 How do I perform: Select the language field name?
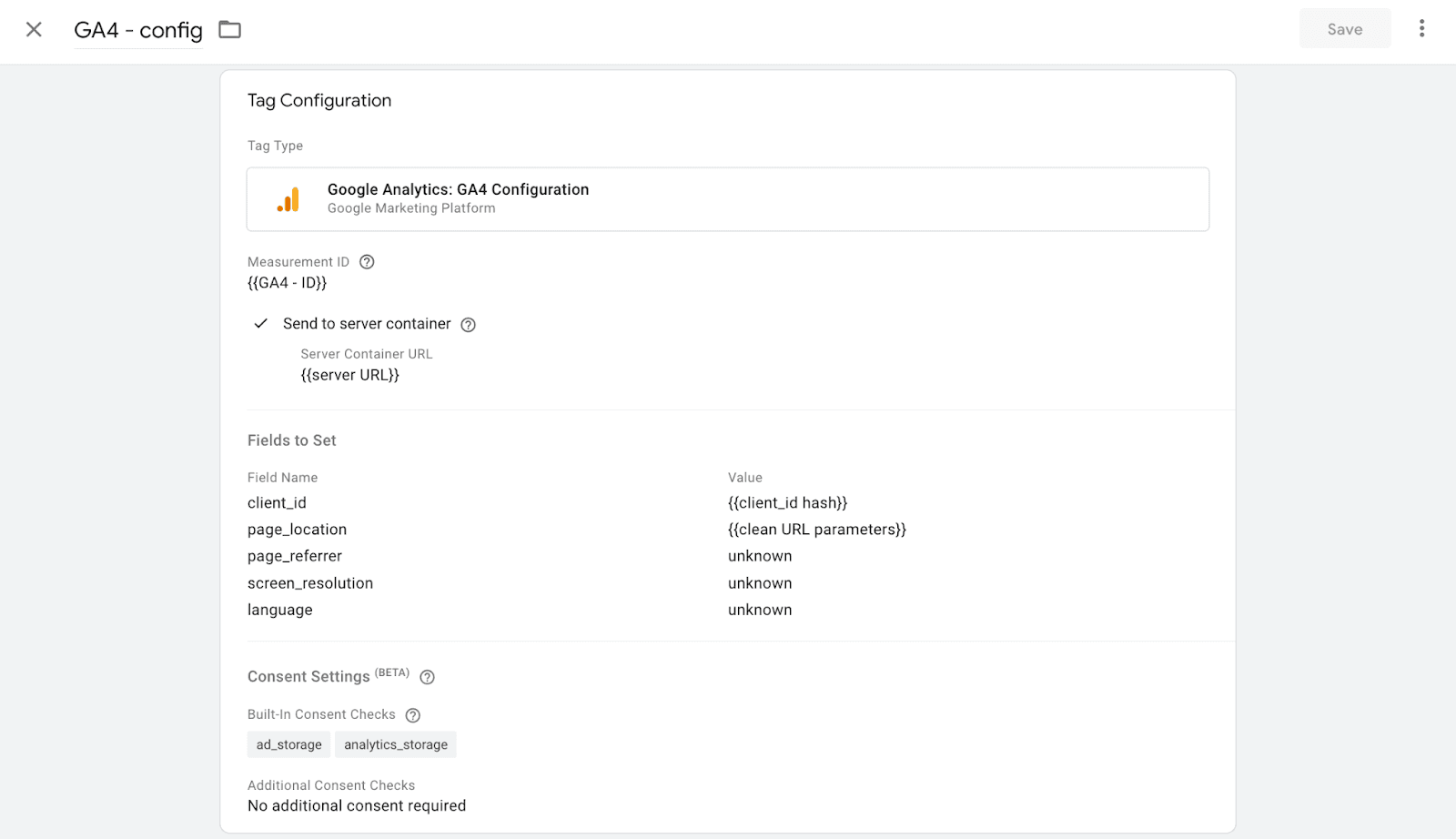(x=279, y=610)
